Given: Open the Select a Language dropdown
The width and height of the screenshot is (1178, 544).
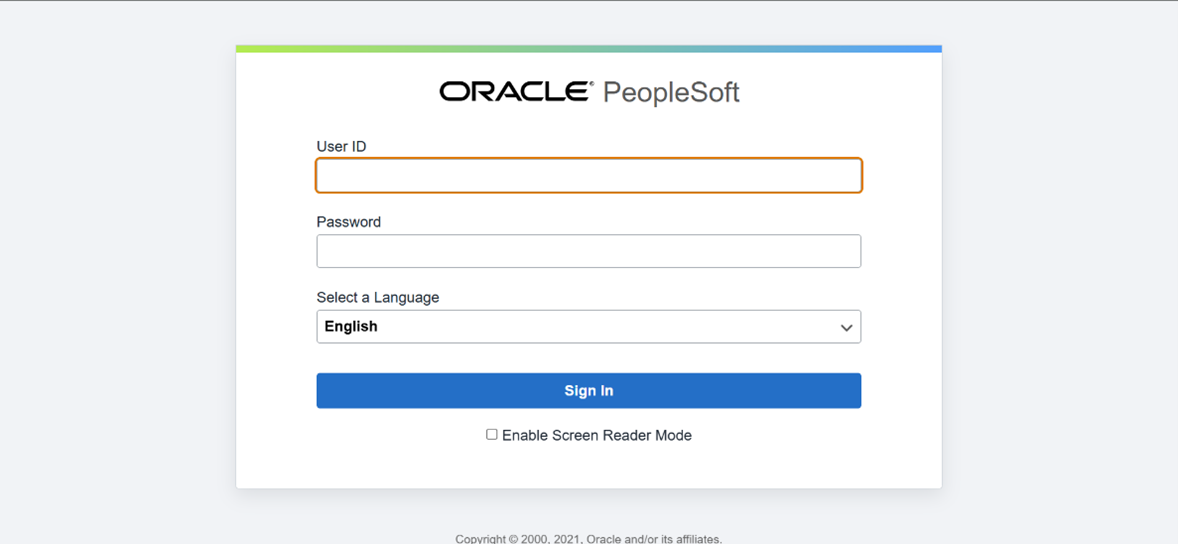Looking at the screenshot, I should coord(588,327).
